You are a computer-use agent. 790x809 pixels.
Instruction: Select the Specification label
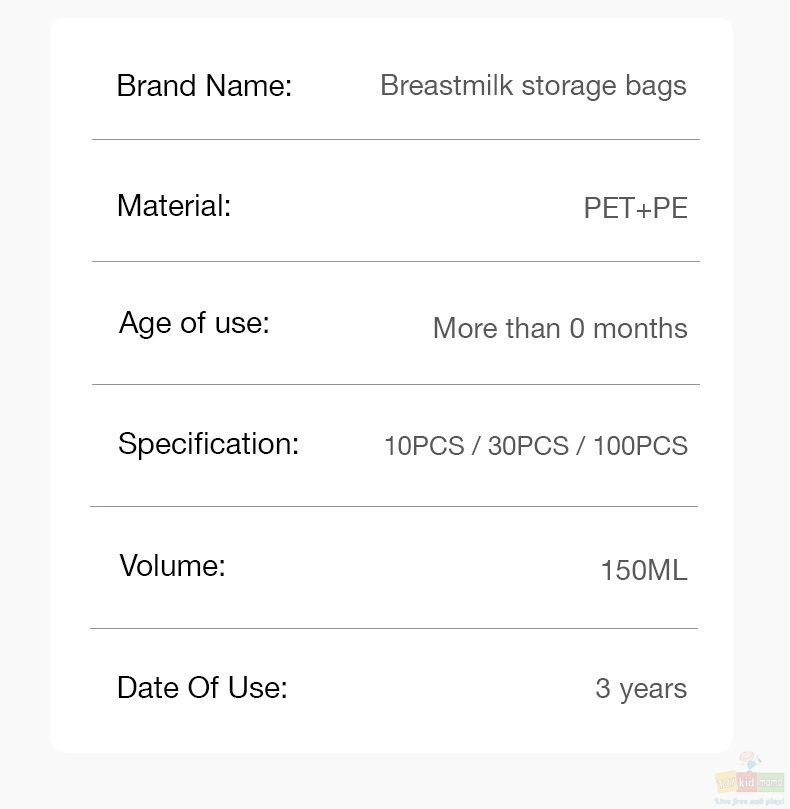pos(208,445)
